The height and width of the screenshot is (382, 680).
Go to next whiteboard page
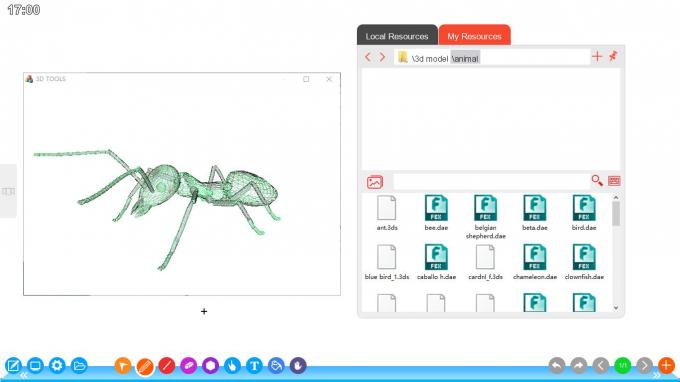[644, 366]
